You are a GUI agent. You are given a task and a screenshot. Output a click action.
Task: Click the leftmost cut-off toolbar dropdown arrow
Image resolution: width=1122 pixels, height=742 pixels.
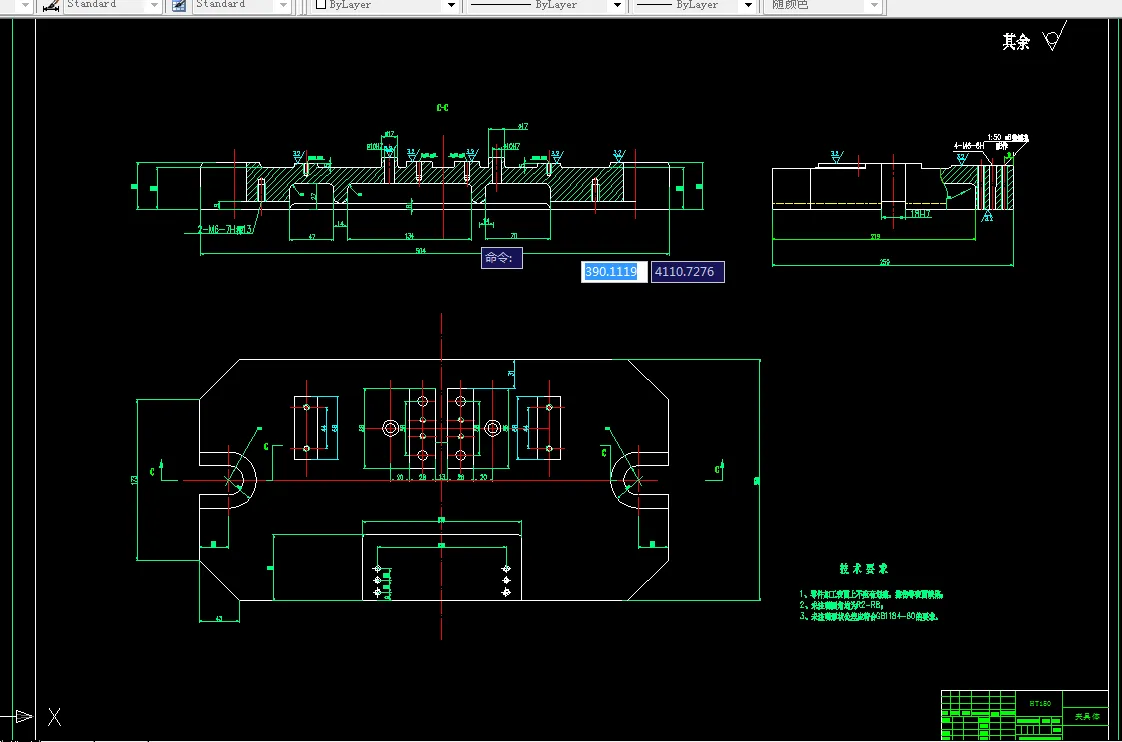tap(25, 5)
